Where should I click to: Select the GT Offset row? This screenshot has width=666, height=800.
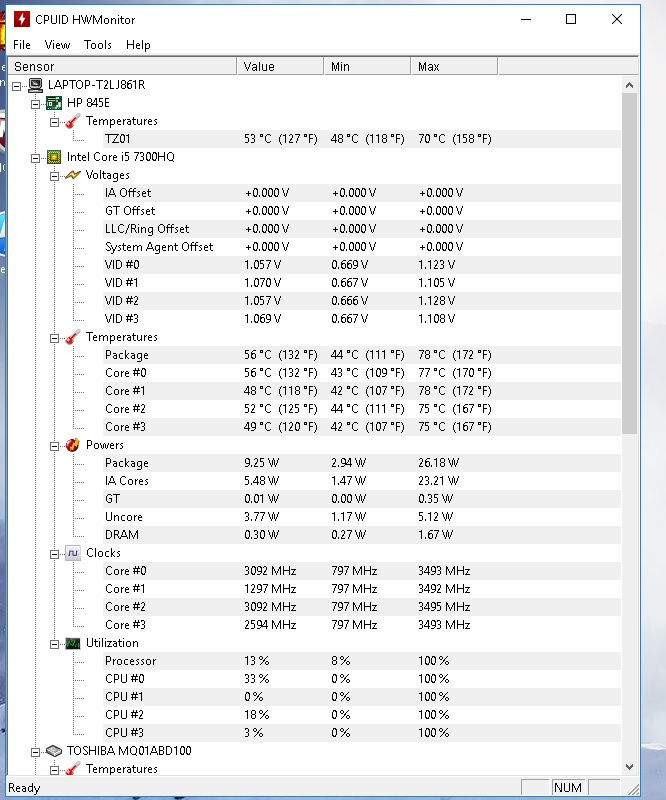click(362, 211)
